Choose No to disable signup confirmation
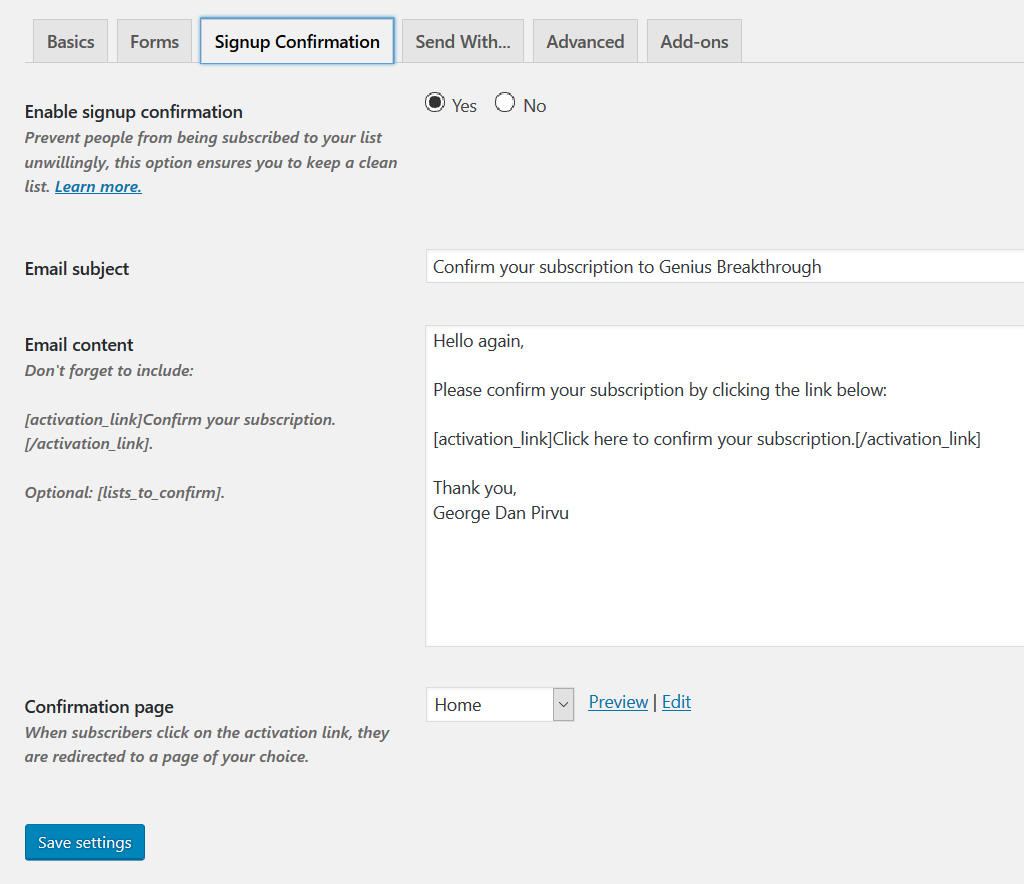Image resolution: width=1024 pixels, height=884 pixels. (x=505, y=103)
